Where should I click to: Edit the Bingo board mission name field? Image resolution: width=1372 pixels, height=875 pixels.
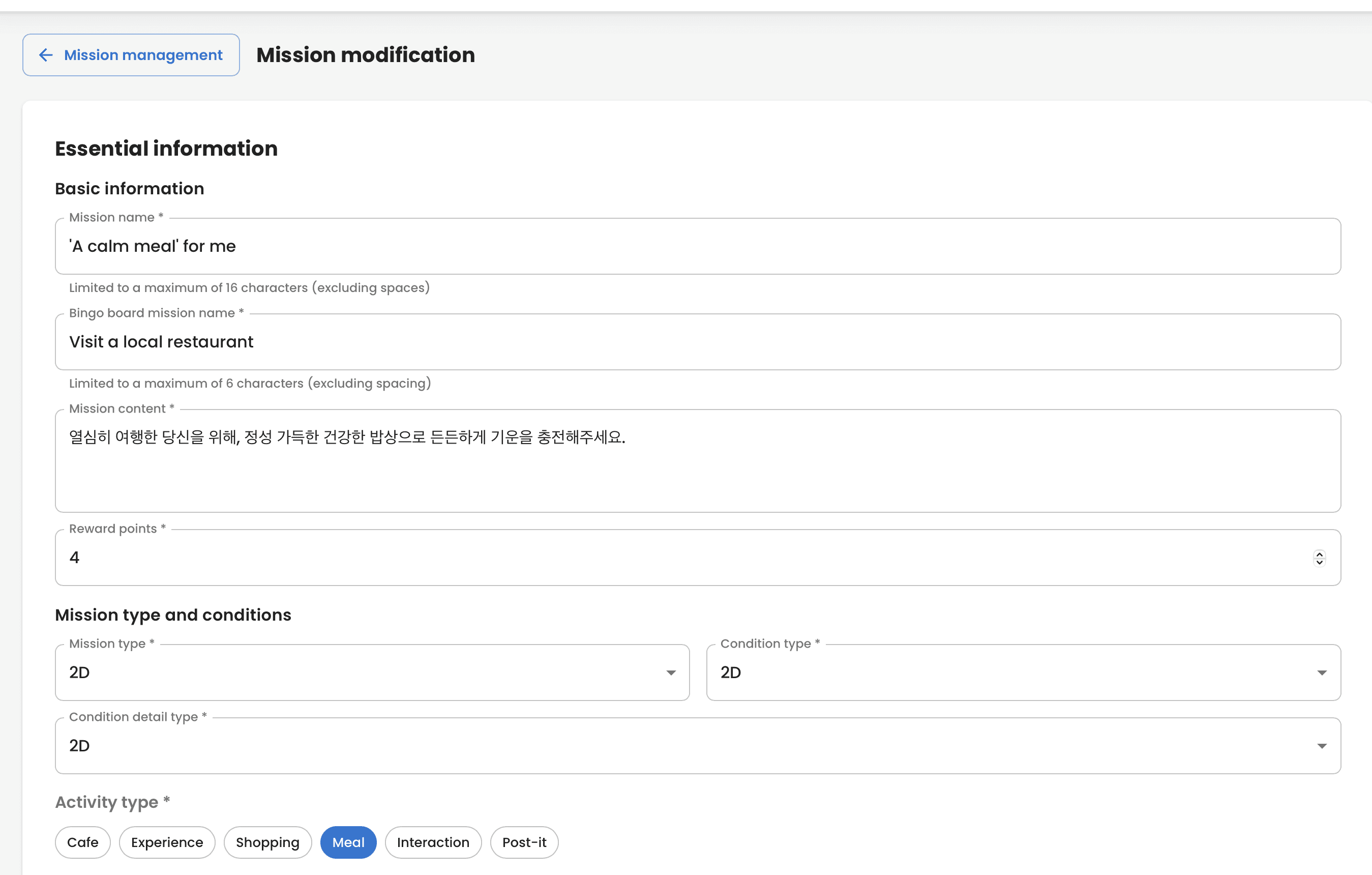click(x=697, y=342)
